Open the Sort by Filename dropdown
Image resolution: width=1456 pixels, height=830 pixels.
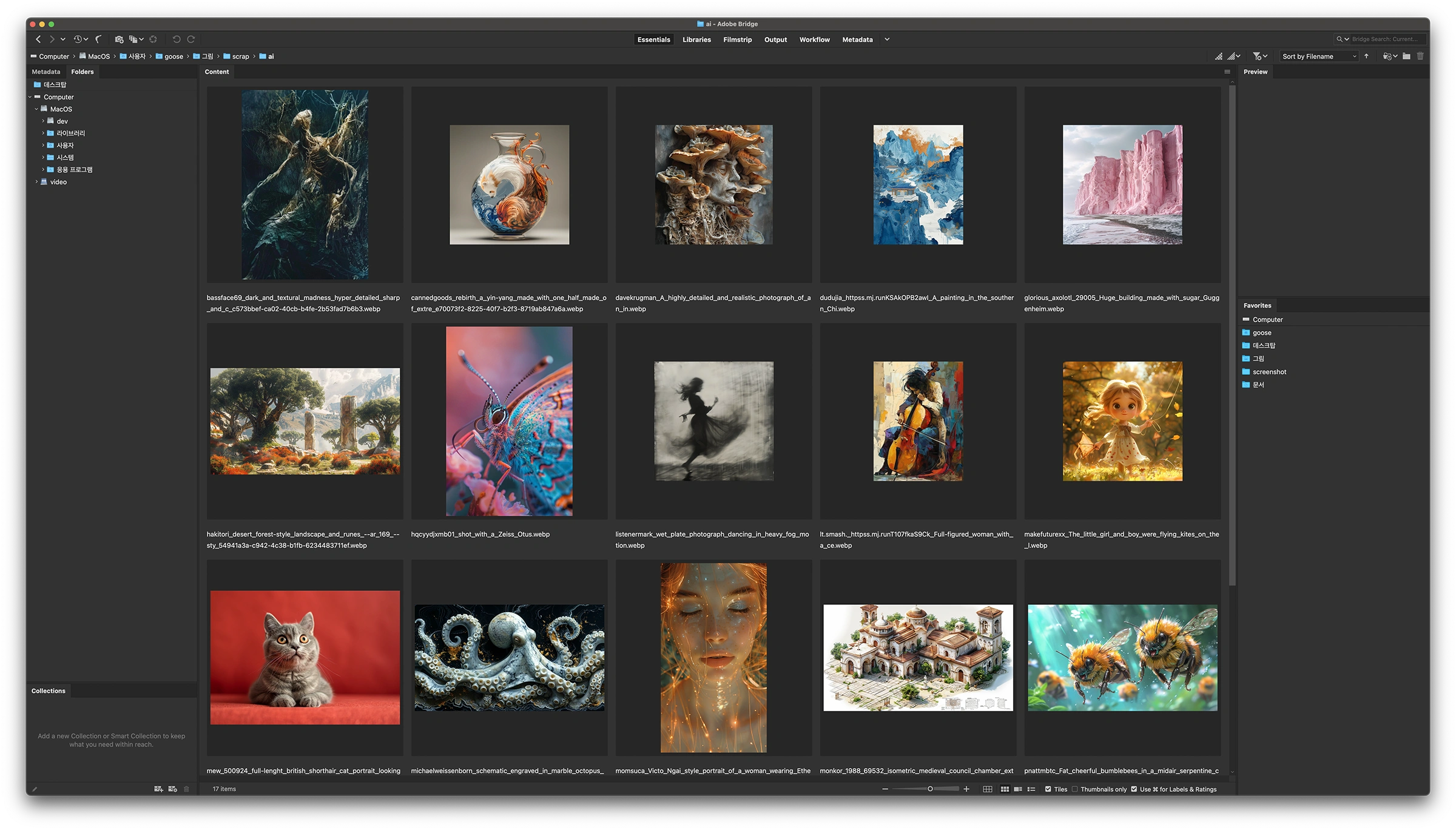pyautogui.click(x=1319, y=56)
